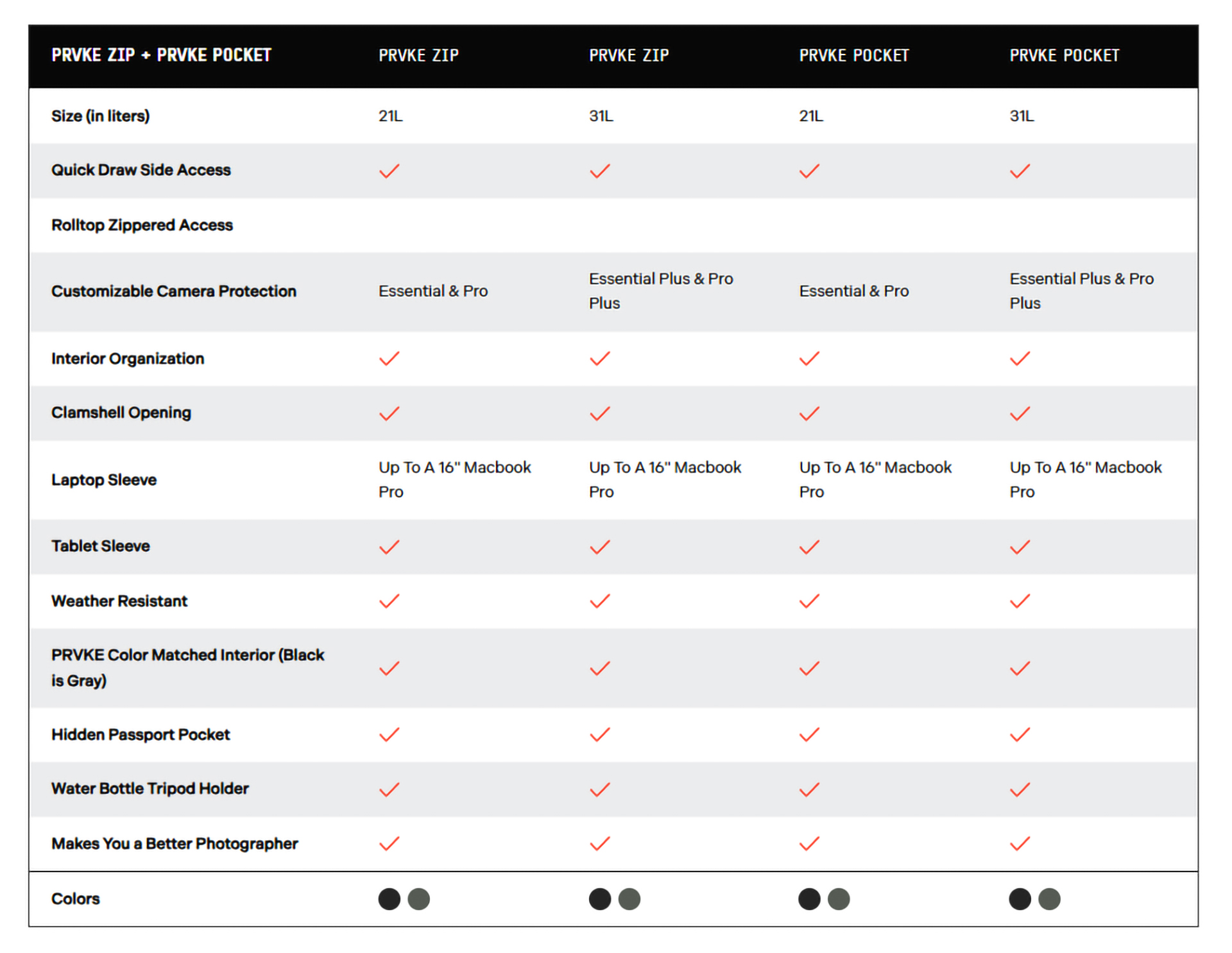Click the "Size (in liters)" row label
The width and height of the screenshot is (1232, 953).
point(100,116)
